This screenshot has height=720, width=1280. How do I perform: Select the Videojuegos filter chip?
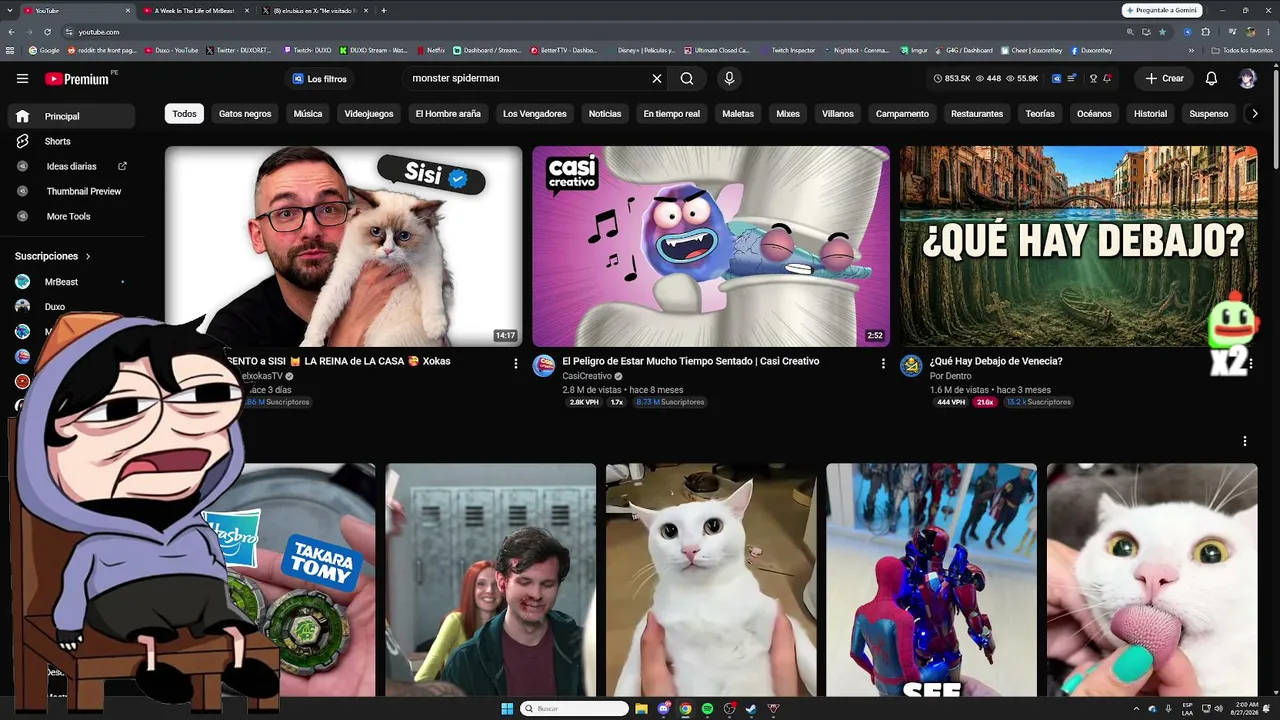point(369,114)
